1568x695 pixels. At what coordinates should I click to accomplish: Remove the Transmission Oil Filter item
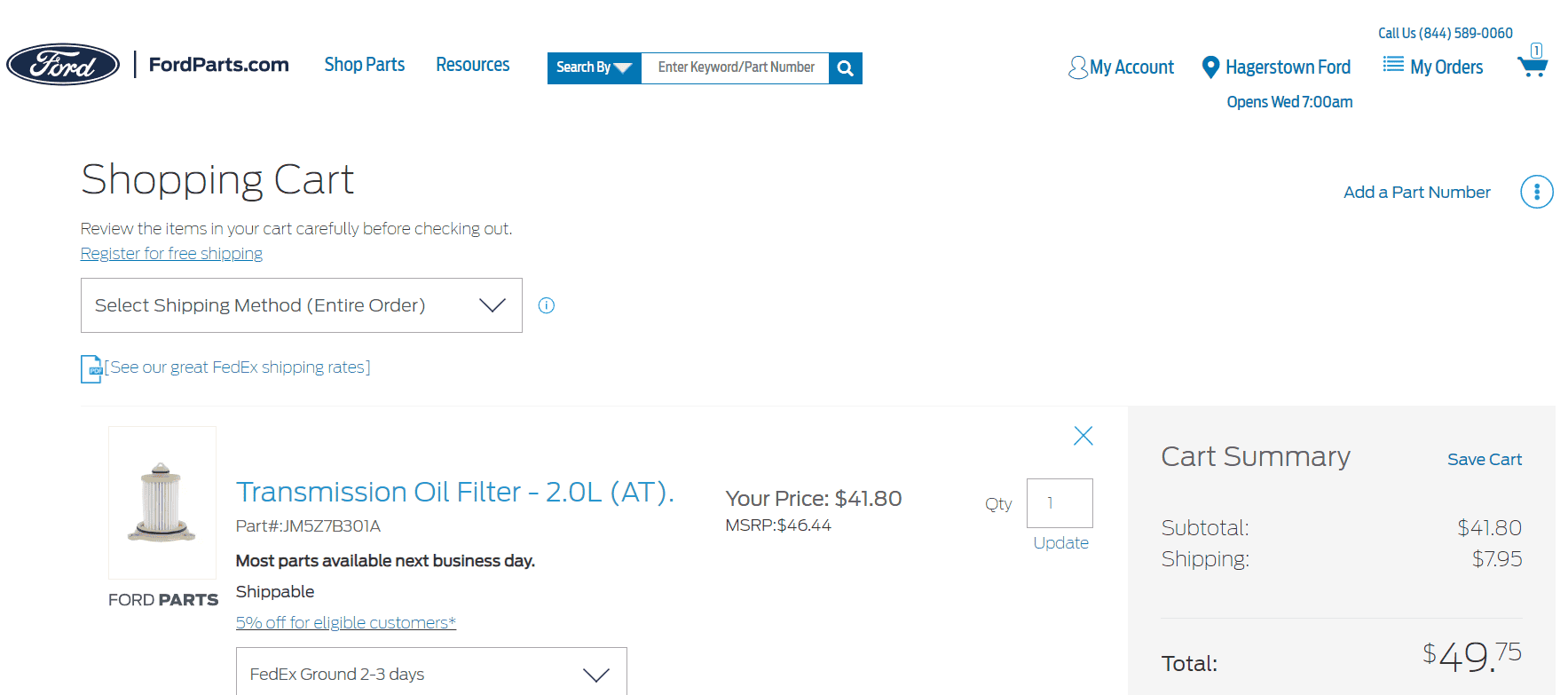click(x=1083, y=436)
